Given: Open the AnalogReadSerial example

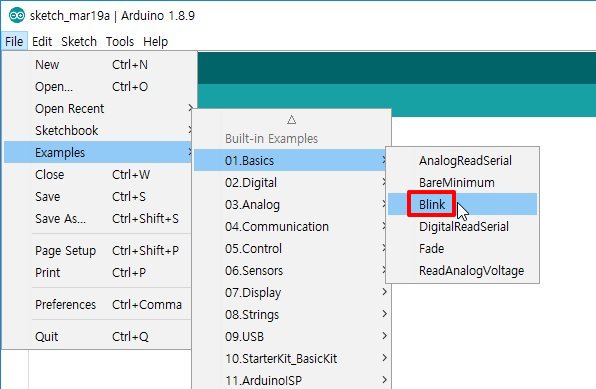Looking at the screenshot, I should click(462, 160).
